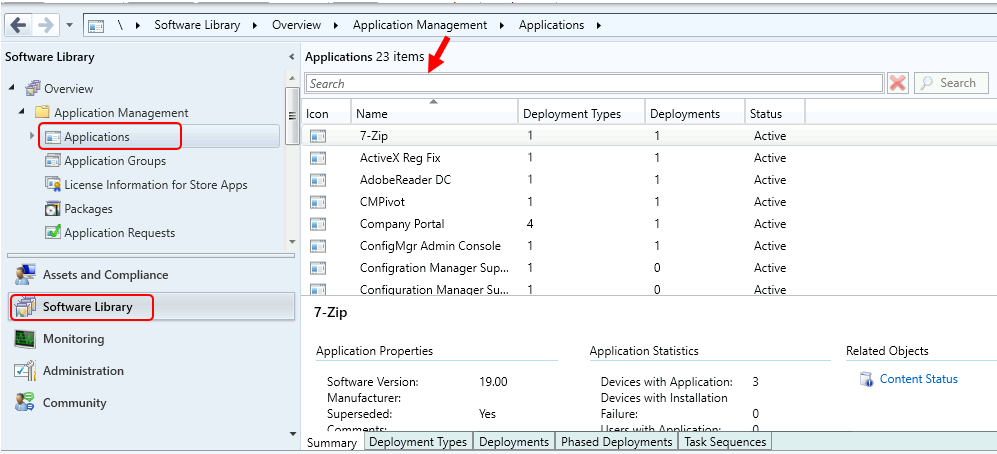Select Application Management in the breadcrumb

[420, 25]
